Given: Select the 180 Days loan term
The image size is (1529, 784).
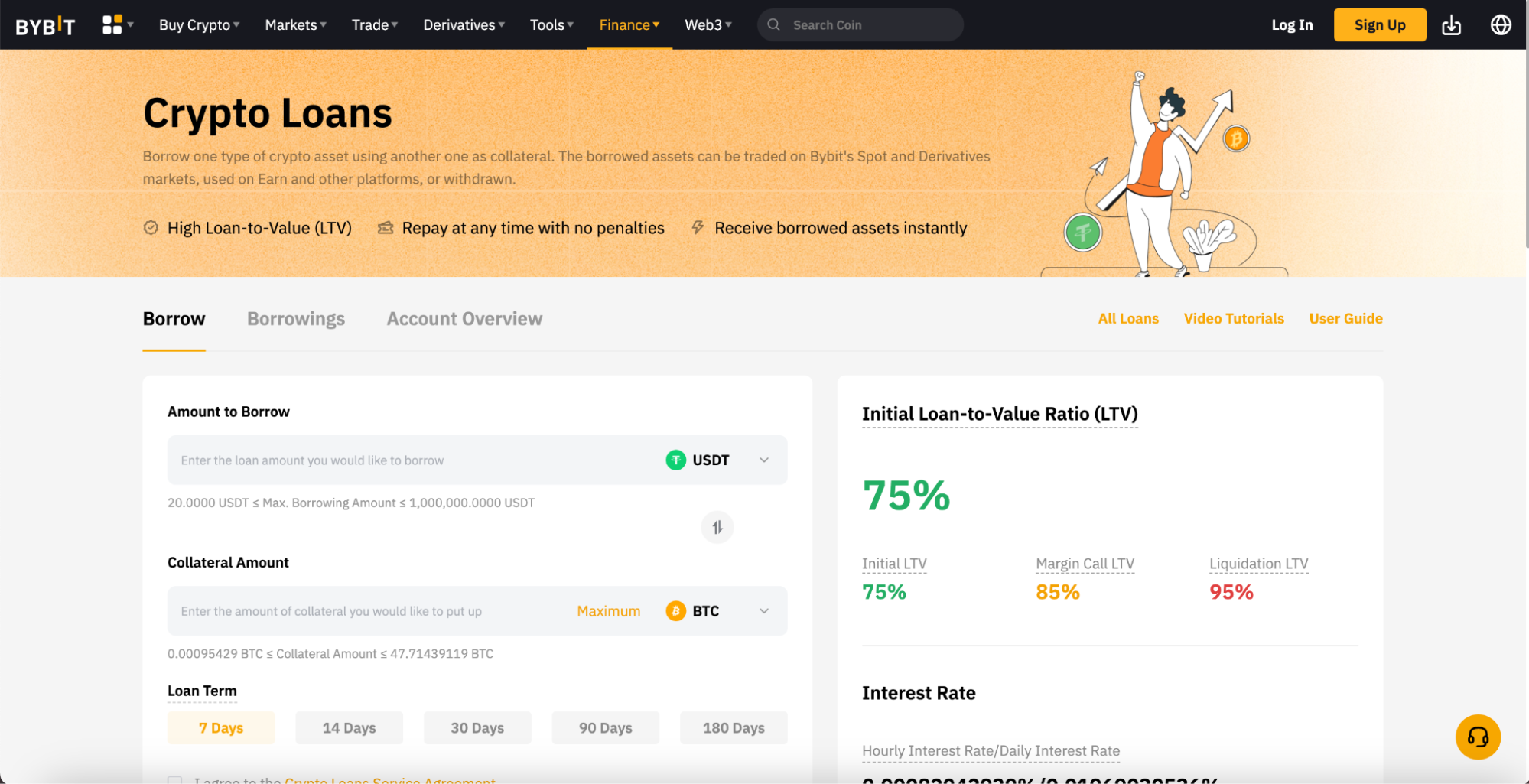Looking at the screenshot, I should point(733,727).
